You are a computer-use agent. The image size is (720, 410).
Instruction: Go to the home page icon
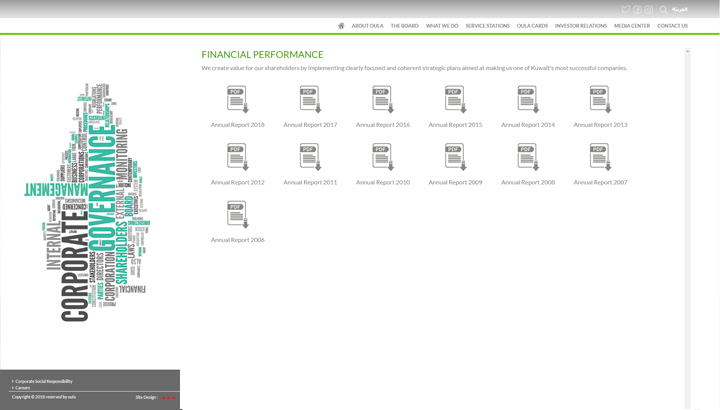point(341,26)
